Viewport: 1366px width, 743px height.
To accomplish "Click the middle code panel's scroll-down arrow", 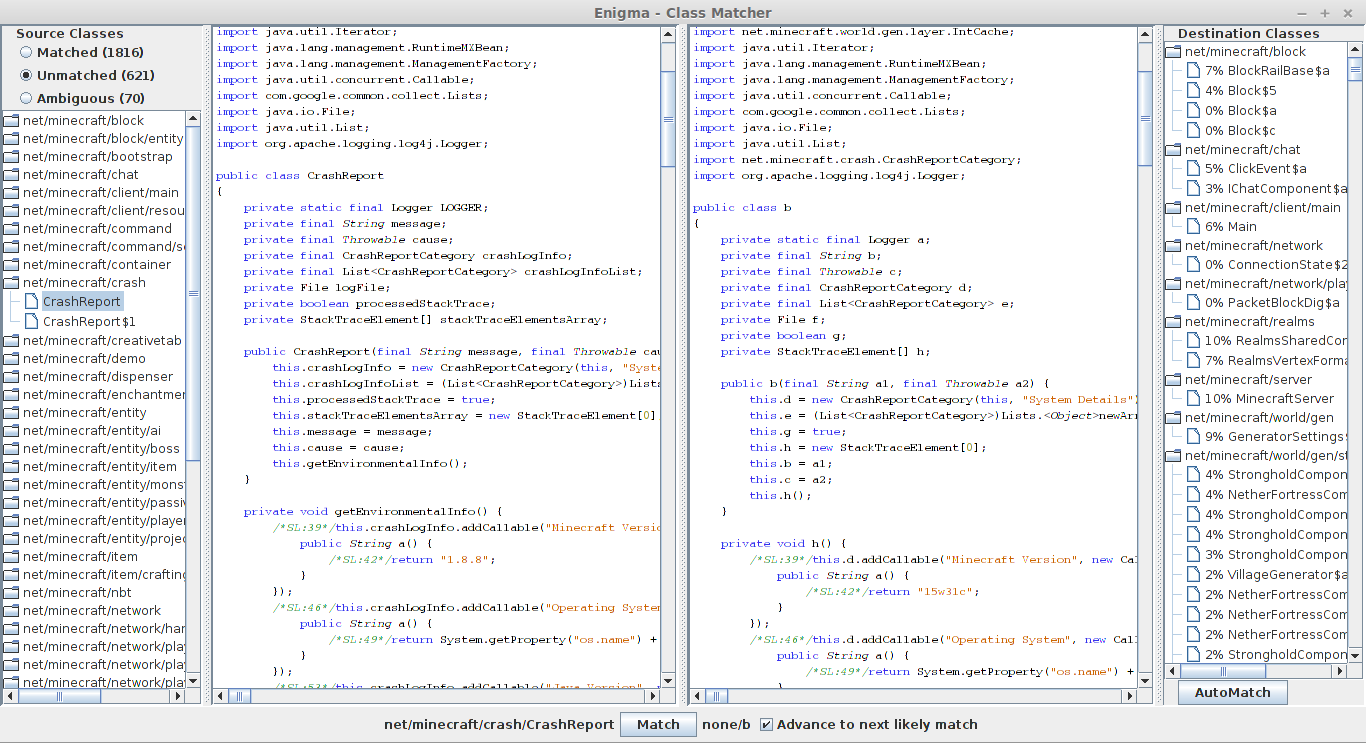I will point(667,679).
